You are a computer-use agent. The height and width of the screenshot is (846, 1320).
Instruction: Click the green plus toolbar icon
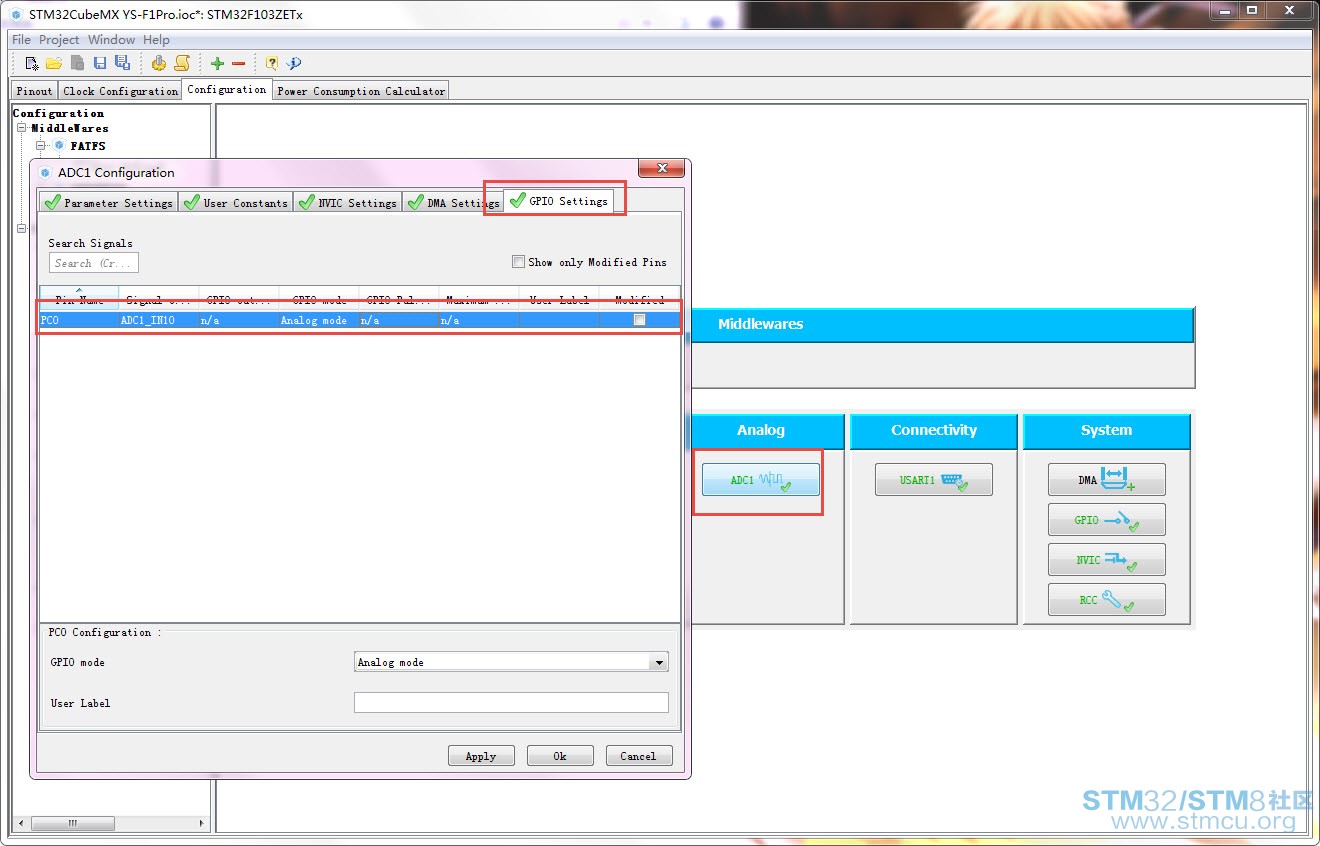[x=217, y=63]
